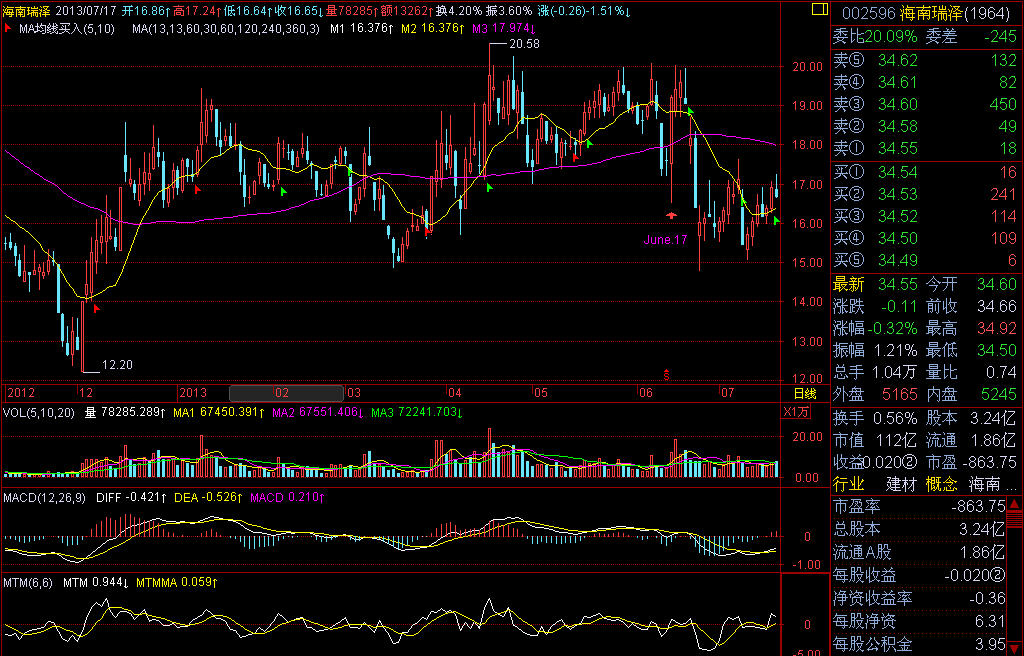Click the red S marker on timeline
This screenshot has height=656, width=1024.
coord(666,375)
